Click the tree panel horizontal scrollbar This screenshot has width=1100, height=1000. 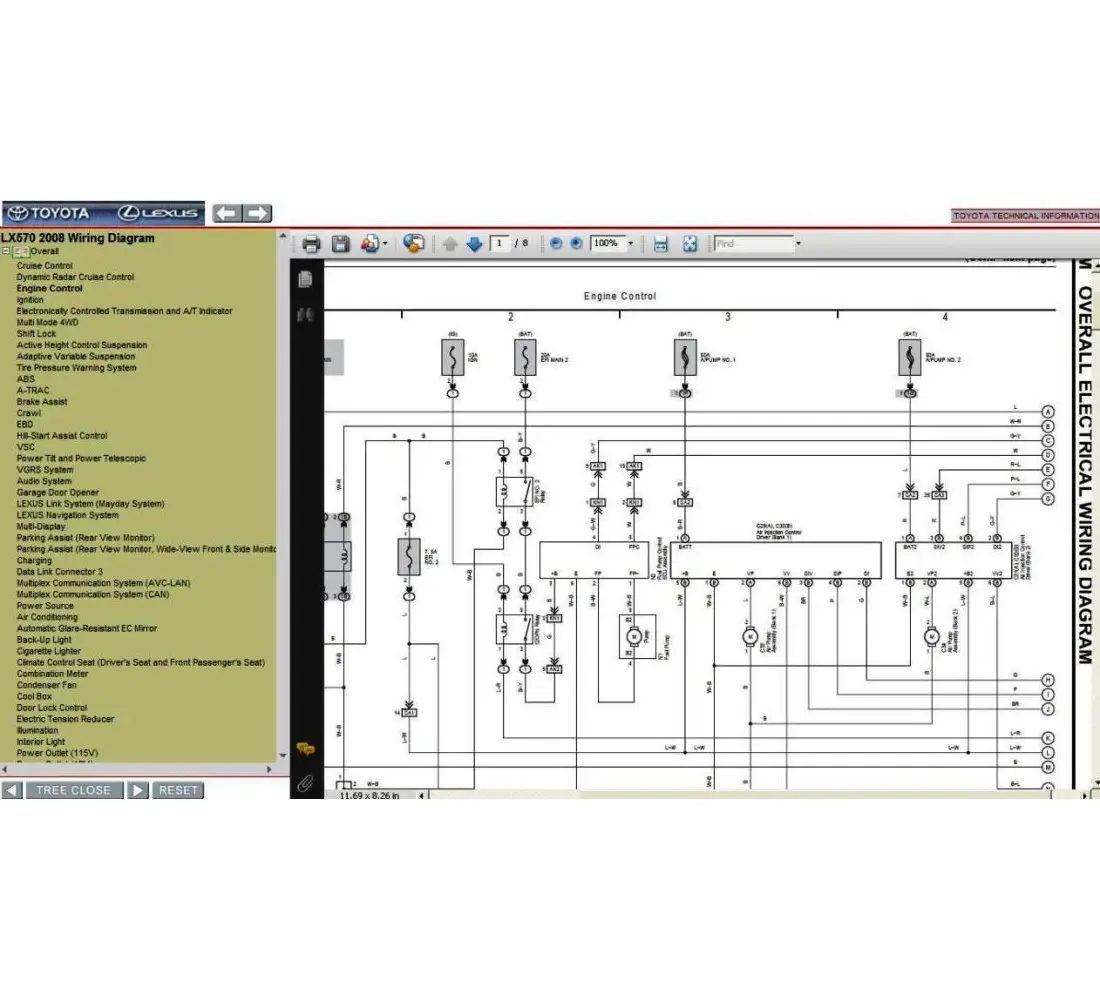[138, 769]
